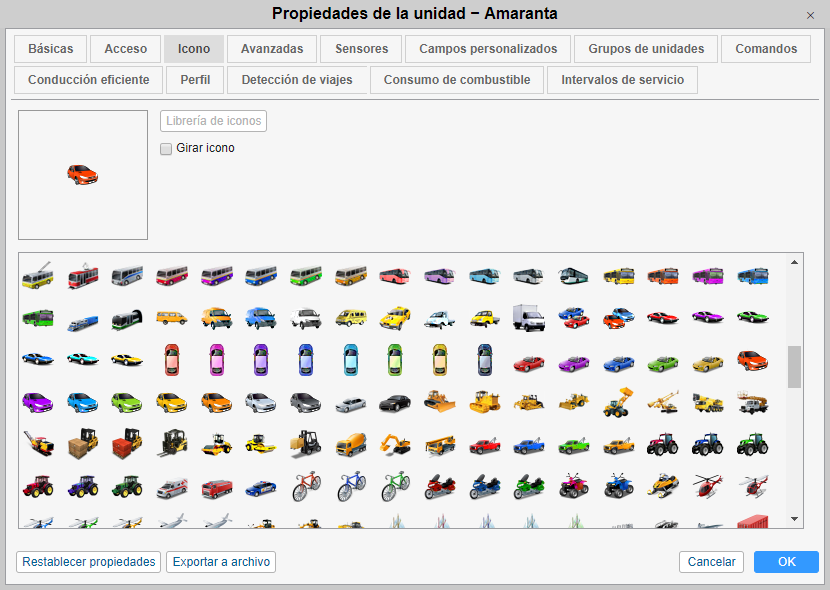Choose the first red helicopter icon

(707, 485)
